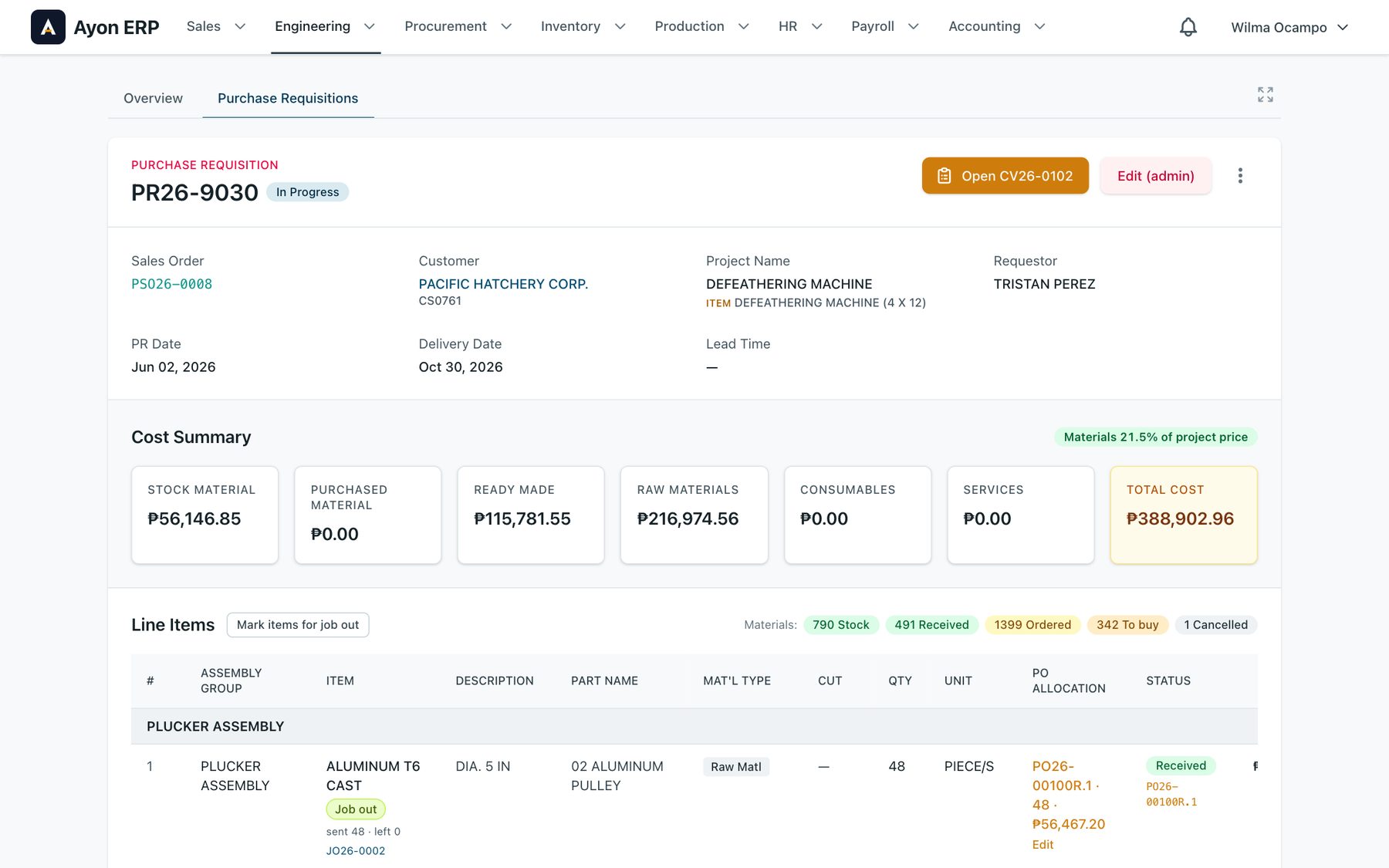Open the three-dot more options menu

tap(1240, 176)
